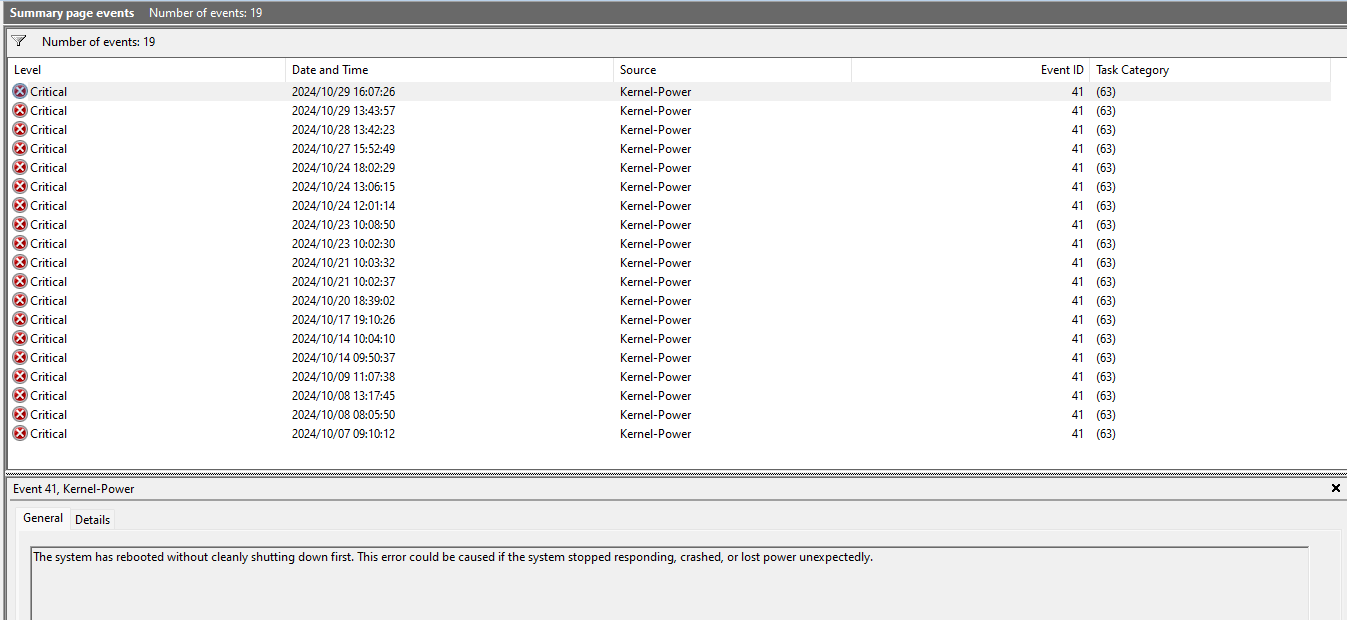Screen dimensions: 1347x620
Task: Sort events by Task Category column
Action: (1131, 69)
